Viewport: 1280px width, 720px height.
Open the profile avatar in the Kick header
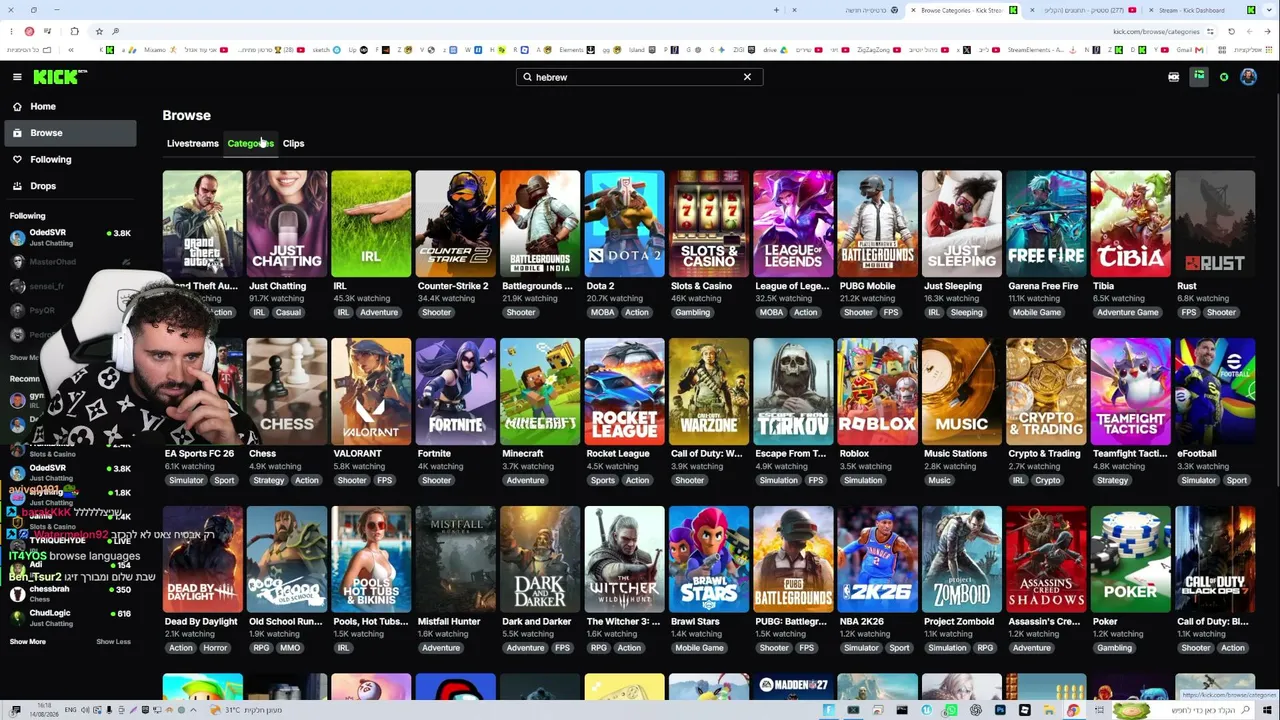pyautogui.click(x=1248, y=77)
